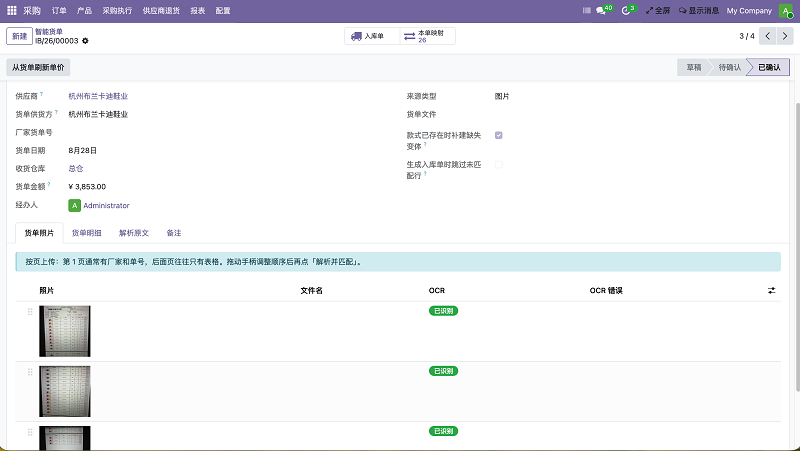The height and width of the screenshot is (451, 800).
Task: Click the drag handle of second photo row
Action: [x=30, y=372]
